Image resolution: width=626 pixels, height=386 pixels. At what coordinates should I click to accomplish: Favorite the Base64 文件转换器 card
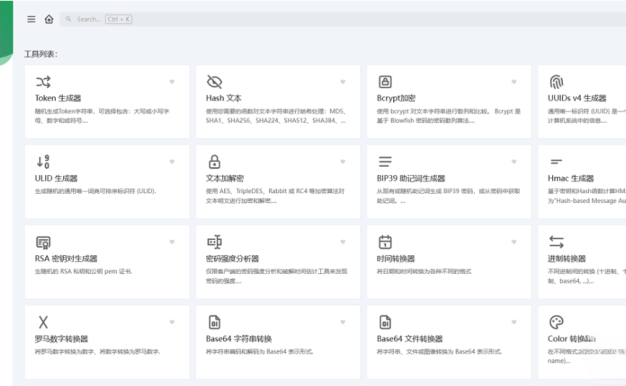[514, 322]
